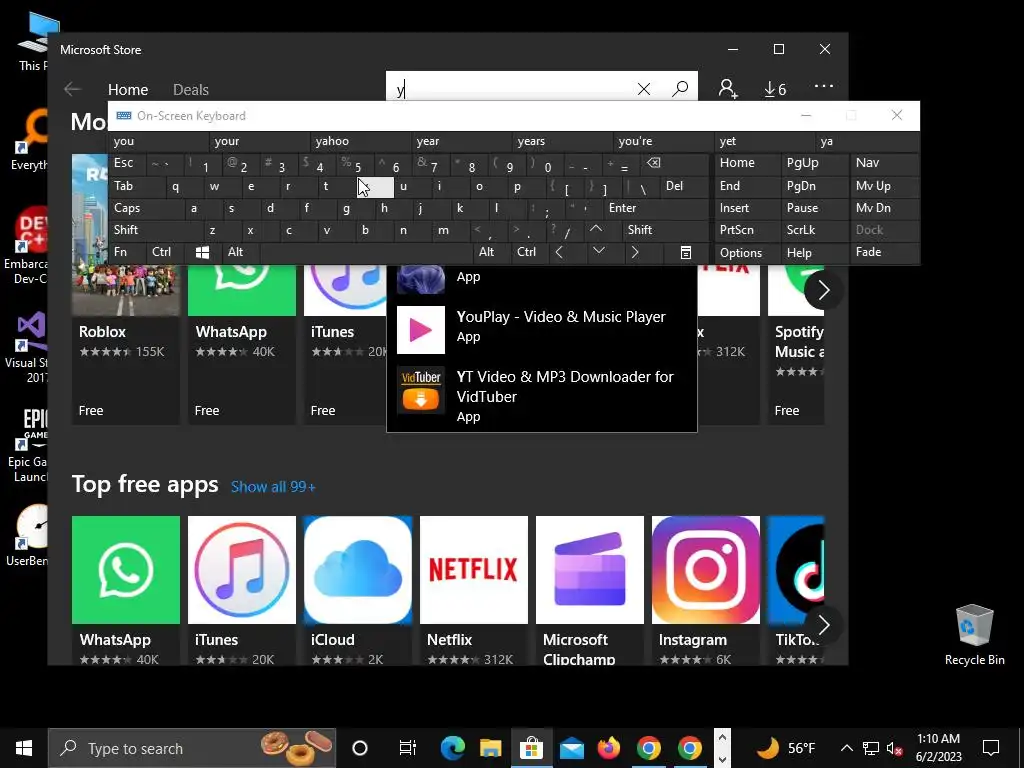The width and height of the screenshot is (1024, 768).
Task: Open the Netflix tile in Top free apps
Action: pyautogui.click(x=473, y=591)
